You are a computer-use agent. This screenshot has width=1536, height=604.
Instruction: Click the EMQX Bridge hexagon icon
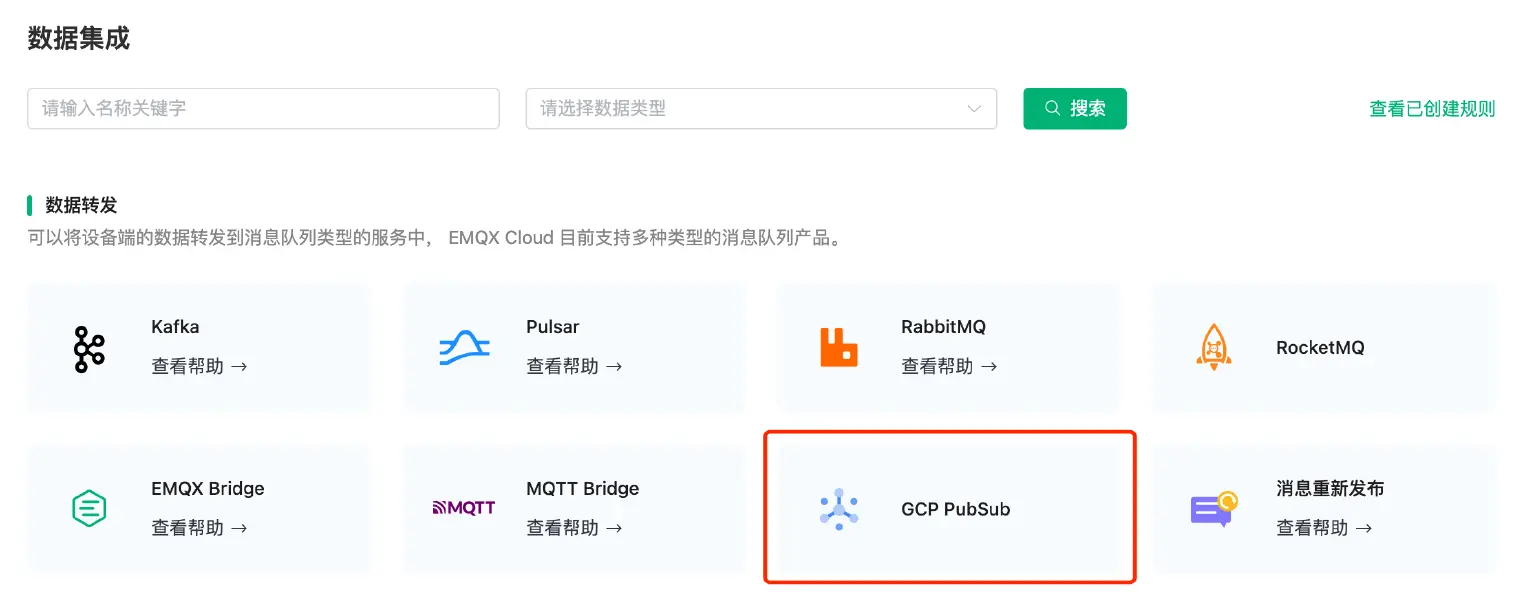[88, 508]
